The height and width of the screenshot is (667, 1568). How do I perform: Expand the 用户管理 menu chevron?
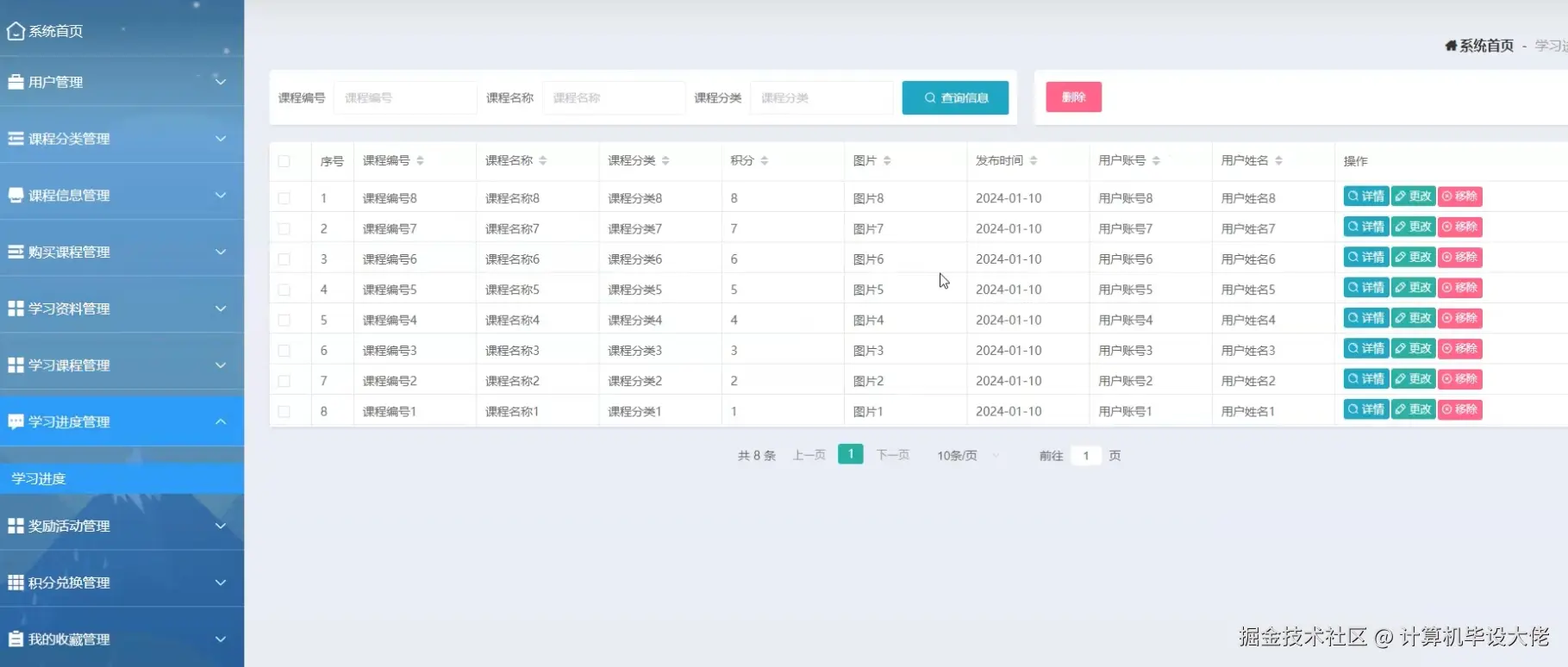pos(221,82)
